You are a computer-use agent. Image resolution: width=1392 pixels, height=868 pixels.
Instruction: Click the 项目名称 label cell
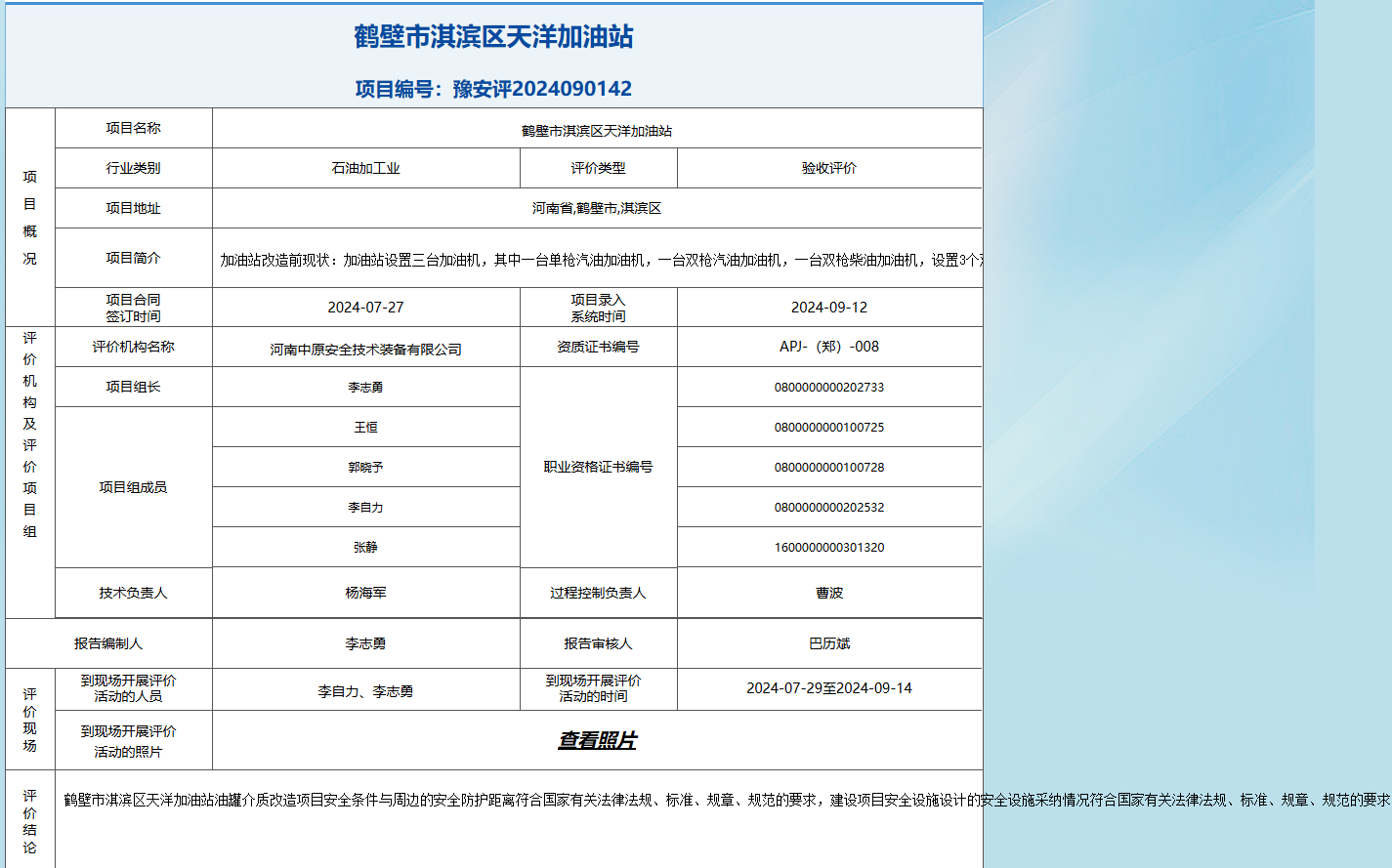tap(134, 128)
